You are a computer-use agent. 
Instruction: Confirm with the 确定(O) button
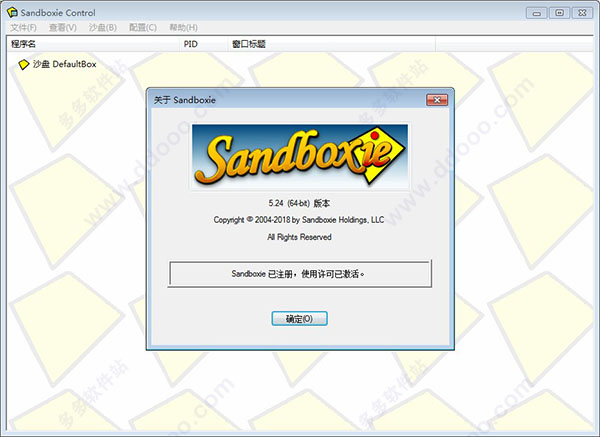click(299, 318)
